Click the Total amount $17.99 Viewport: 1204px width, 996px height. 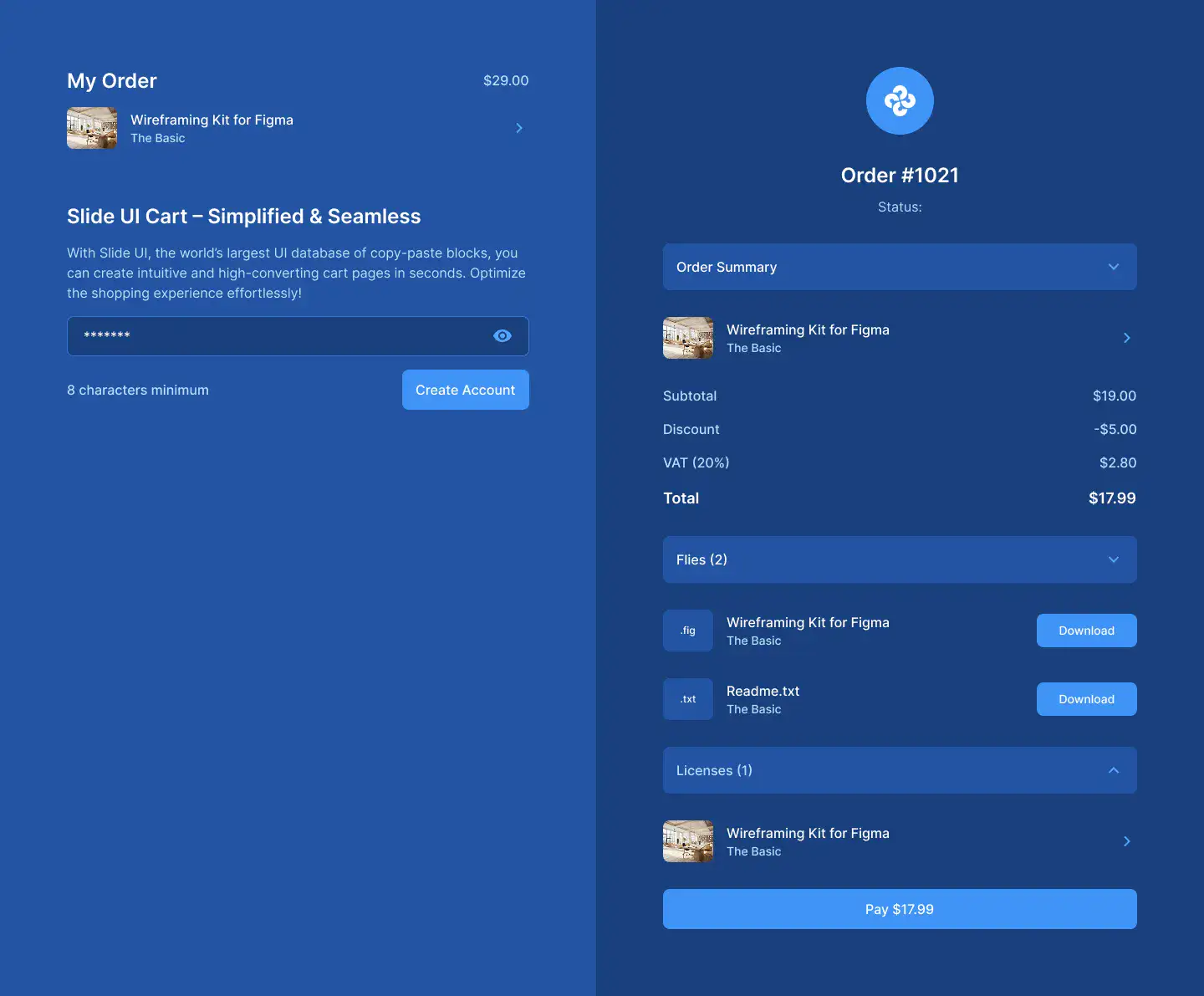(x=1112, y=498)
